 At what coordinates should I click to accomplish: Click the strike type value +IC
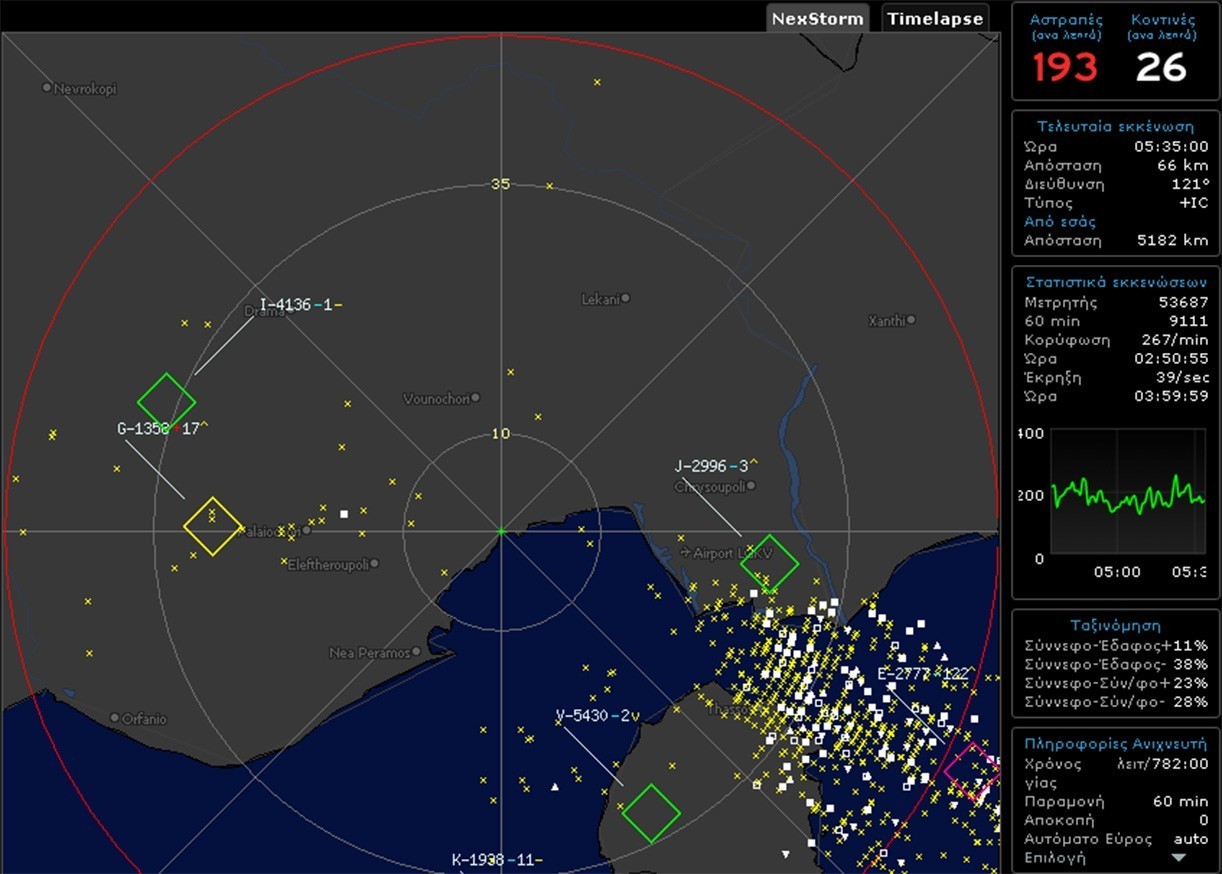pyautogui.click(x=1193, y=203)
